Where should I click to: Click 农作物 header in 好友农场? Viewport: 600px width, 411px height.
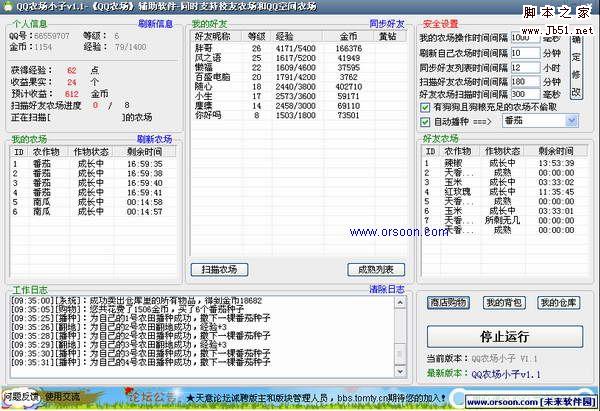(458, 151)
